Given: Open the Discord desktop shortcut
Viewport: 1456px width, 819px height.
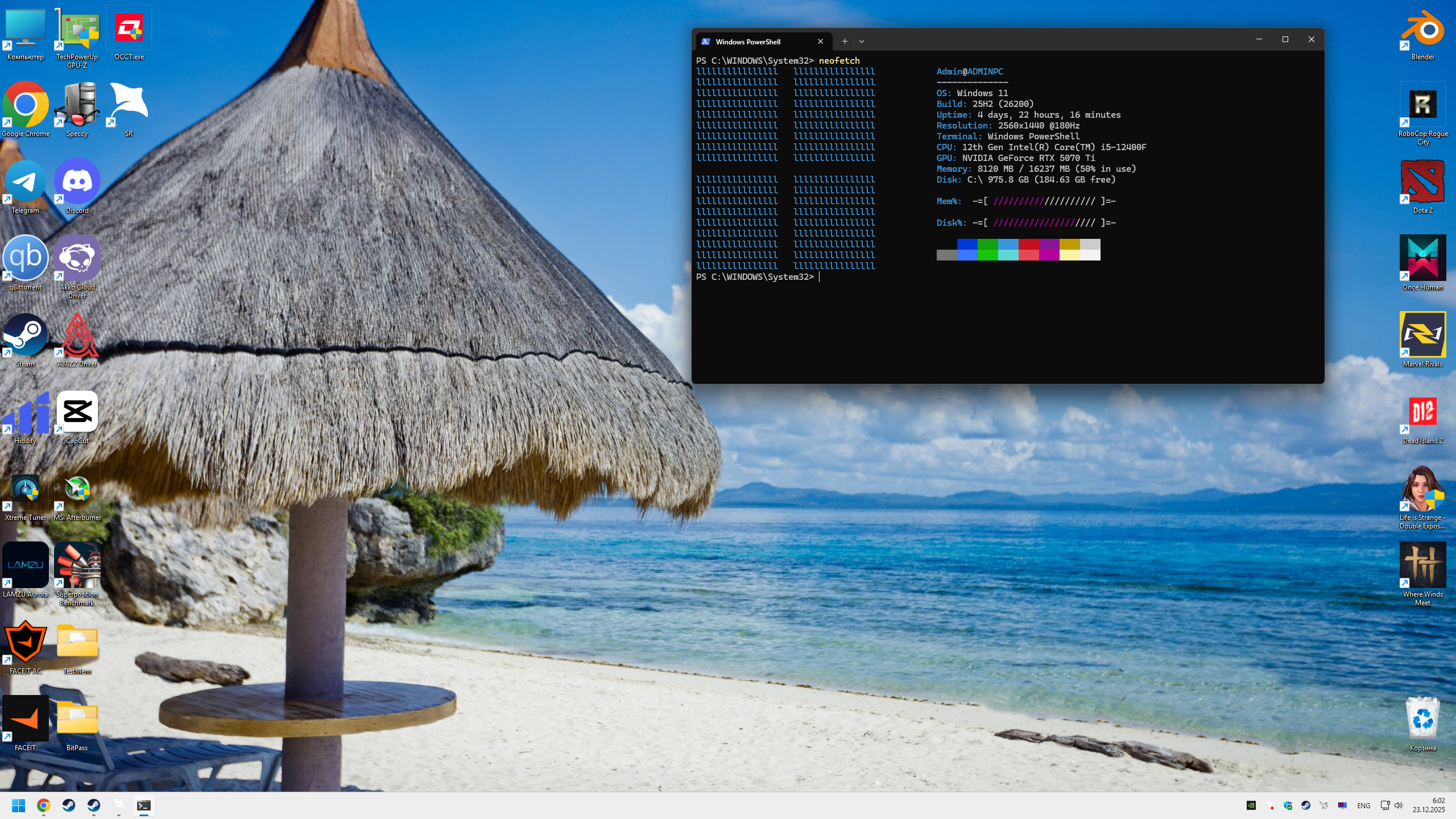Looking at the screenshot, I should click(x=77, y=182).
